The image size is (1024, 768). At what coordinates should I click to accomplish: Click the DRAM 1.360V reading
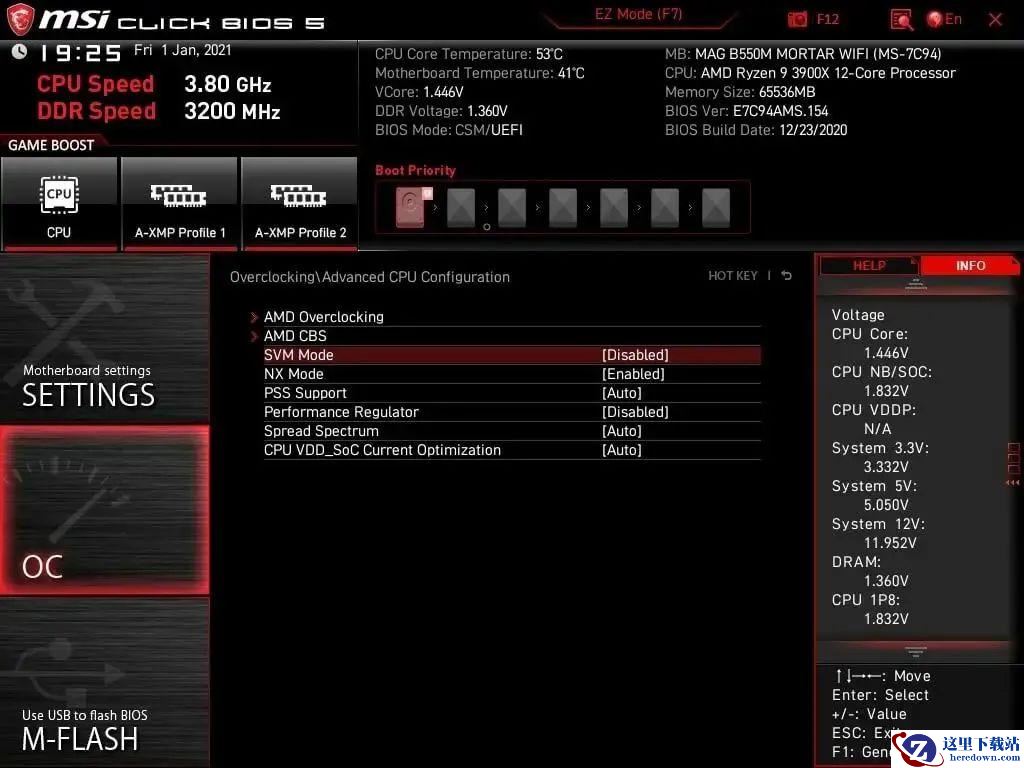(x=886, y=581)
